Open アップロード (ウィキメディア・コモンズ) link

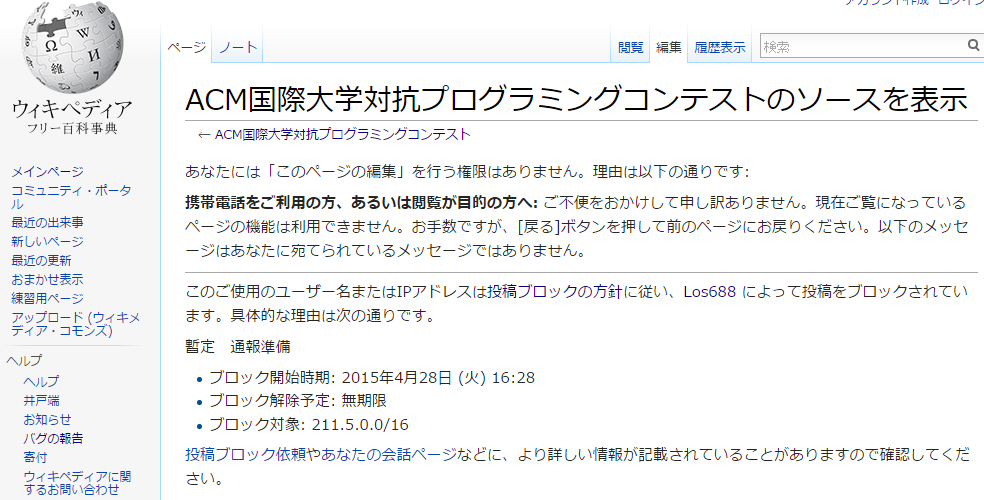pos(75,324)
